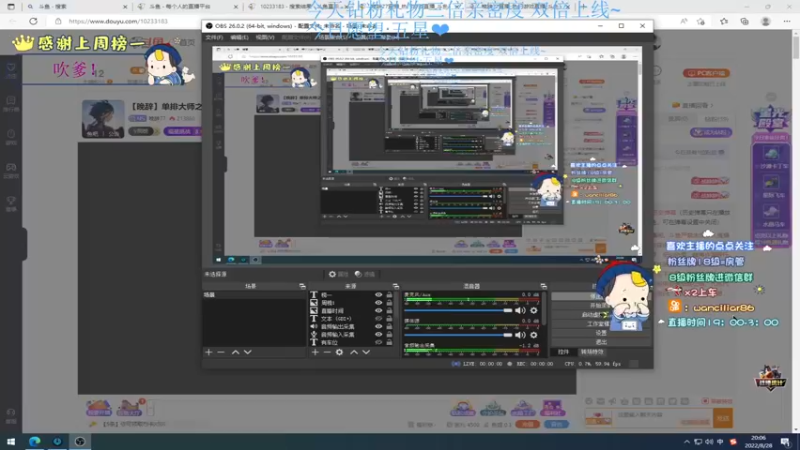Image resolution: width=800 pixels, height=450 pixels.
Task: Click the 退出 button in OBS controls
Action: point(601,342)
